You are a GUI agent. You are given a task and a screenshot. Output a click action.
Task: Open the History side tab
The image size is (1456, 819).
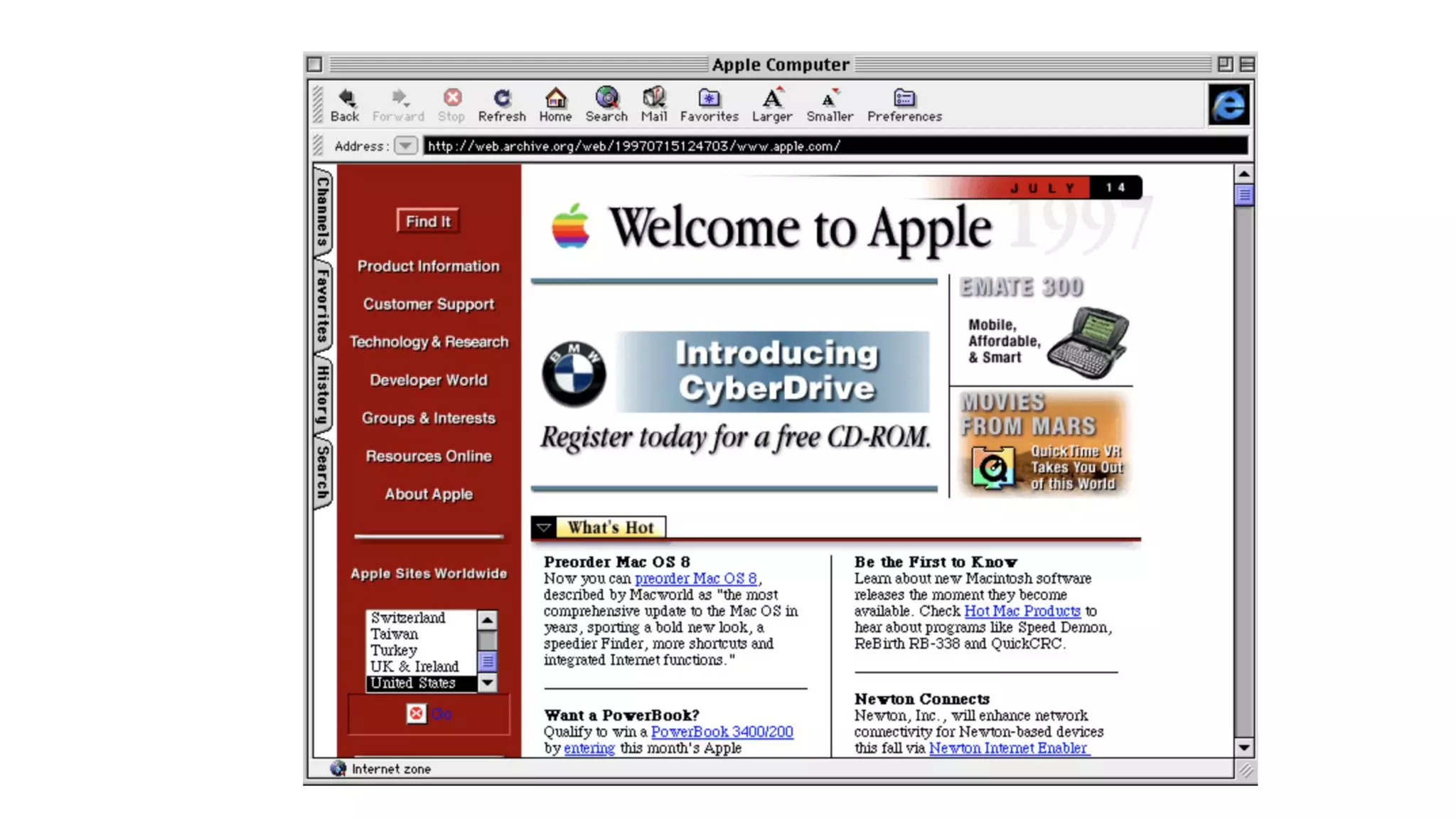click(x=323, y=395)
